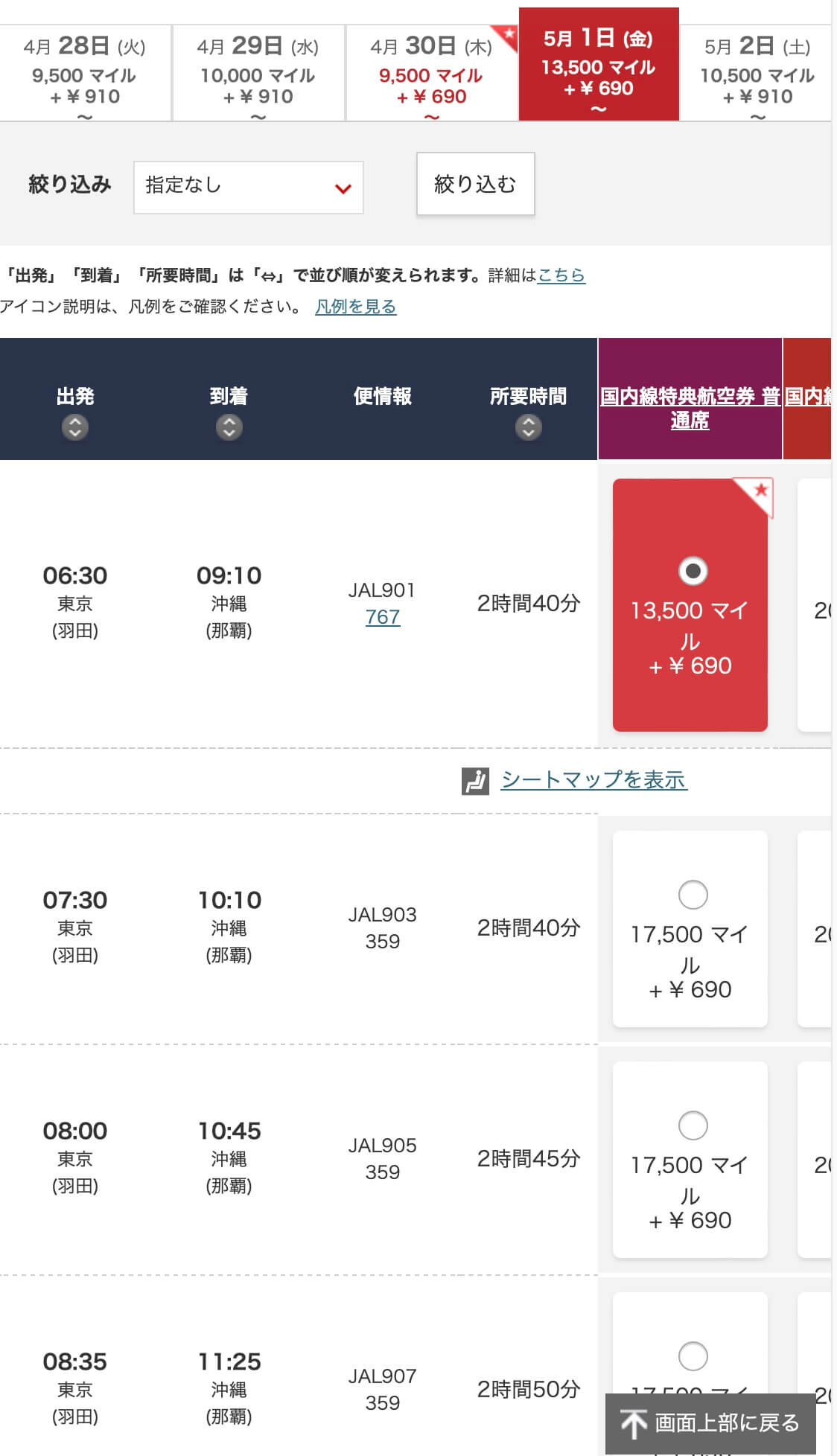The width and height of the screenshot is (837, 1456).
Task: Sort flights by duration (所要時間)
Action: point(528,427)
